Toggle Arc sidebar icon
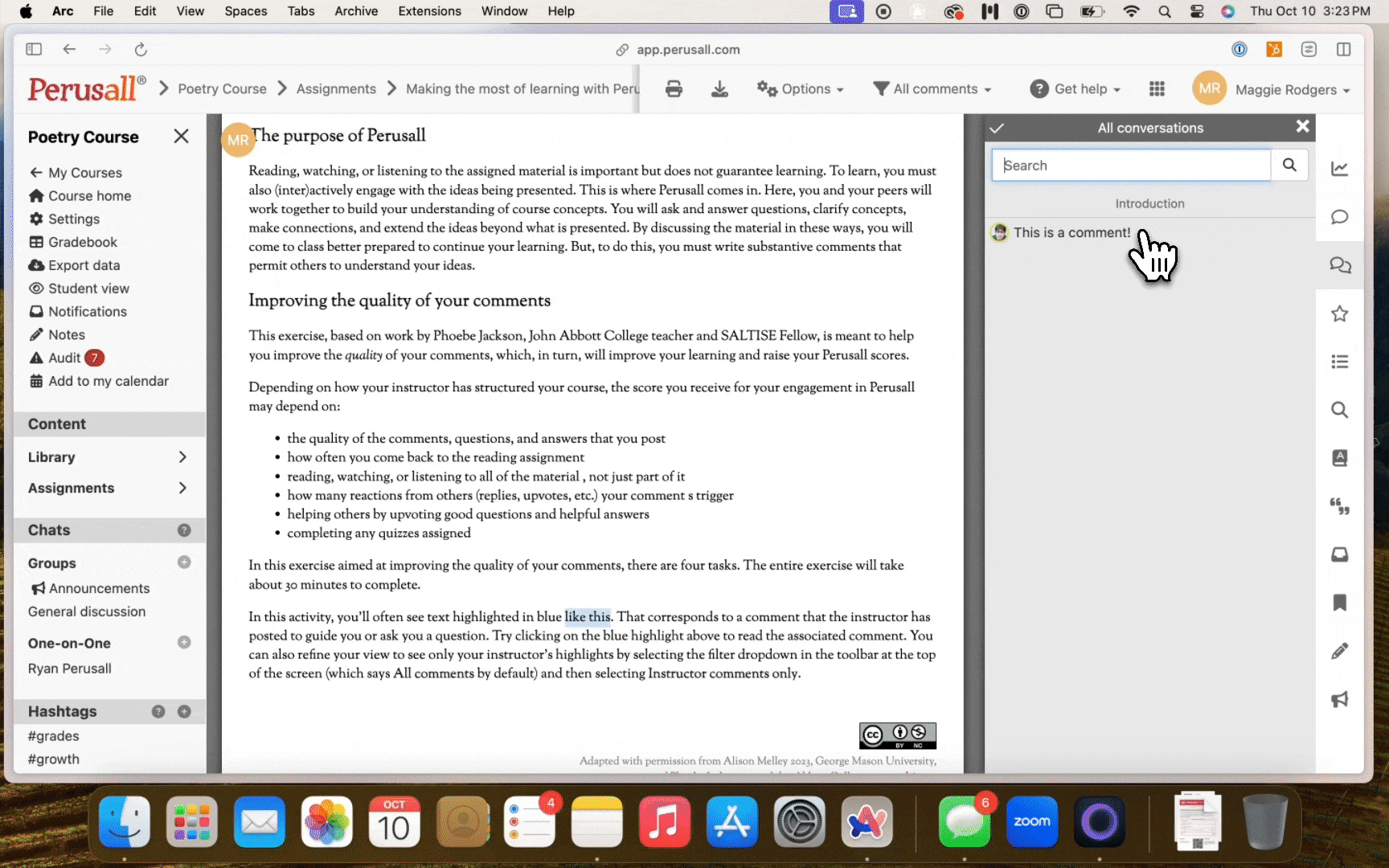 34,49
